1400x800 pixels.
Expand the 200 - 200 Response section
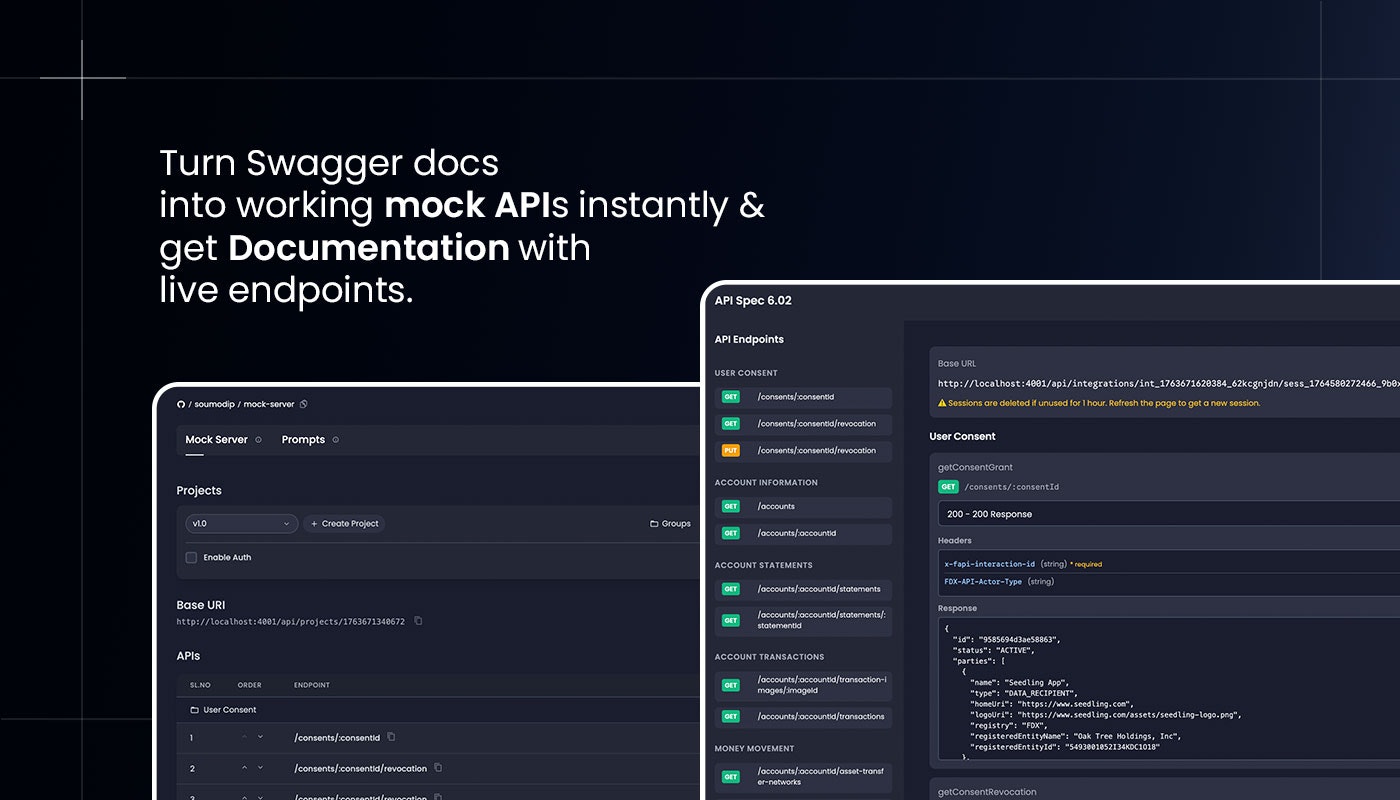coord(1150,513)
